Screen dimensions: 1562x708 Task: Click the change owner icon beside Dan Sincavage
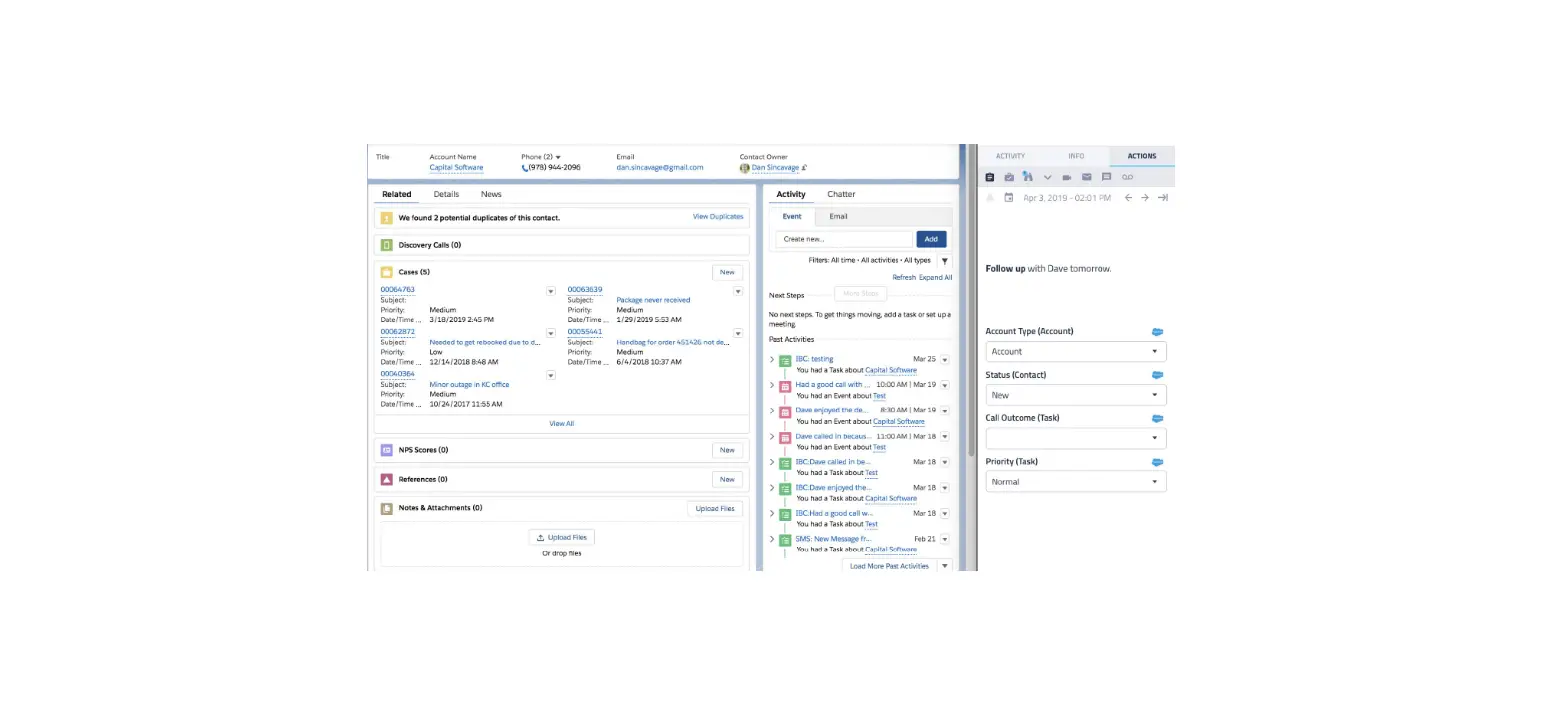(x=804, y=168)
